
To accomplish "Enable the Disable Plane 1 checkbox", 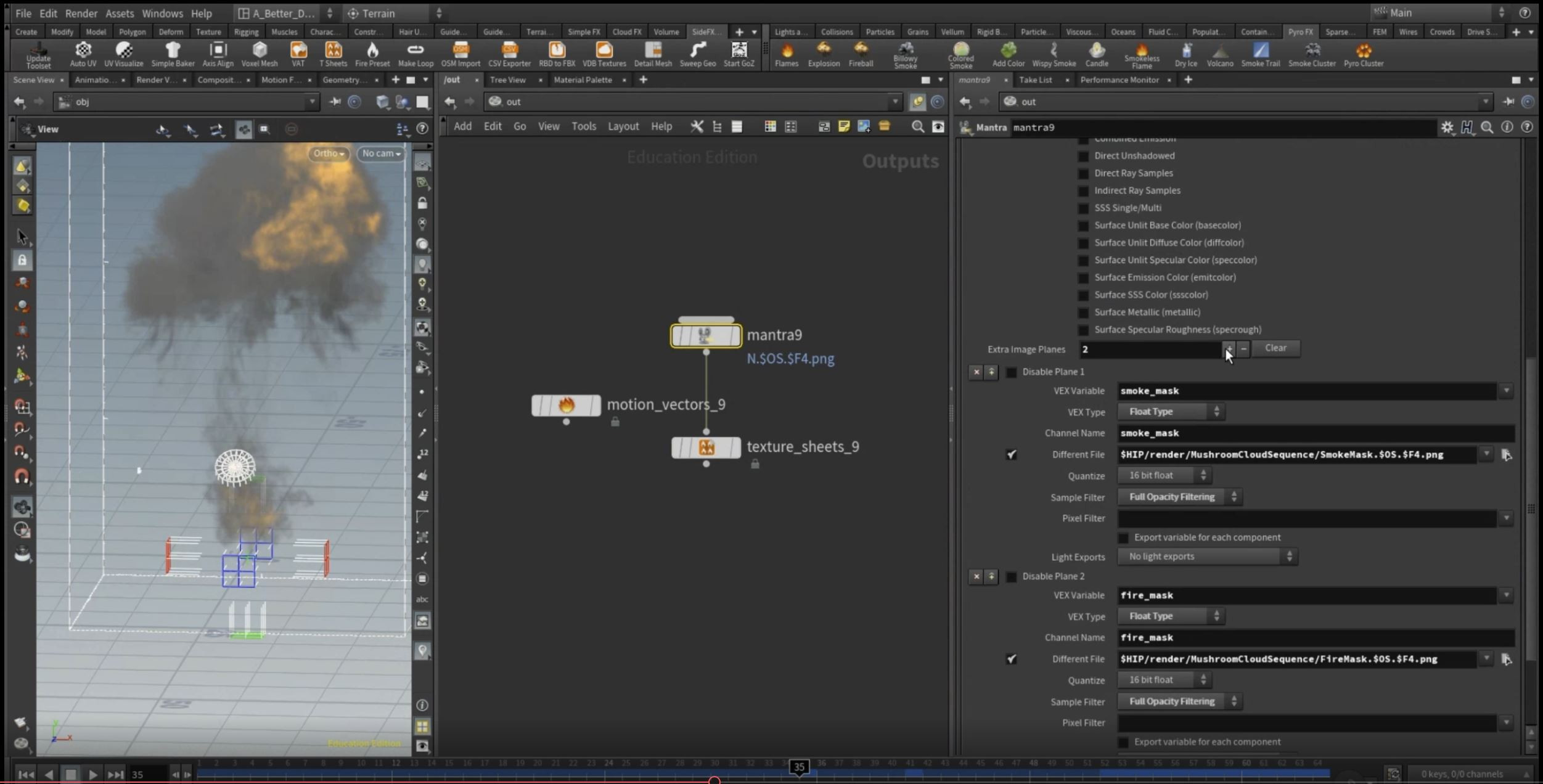I will [1011, 372].
